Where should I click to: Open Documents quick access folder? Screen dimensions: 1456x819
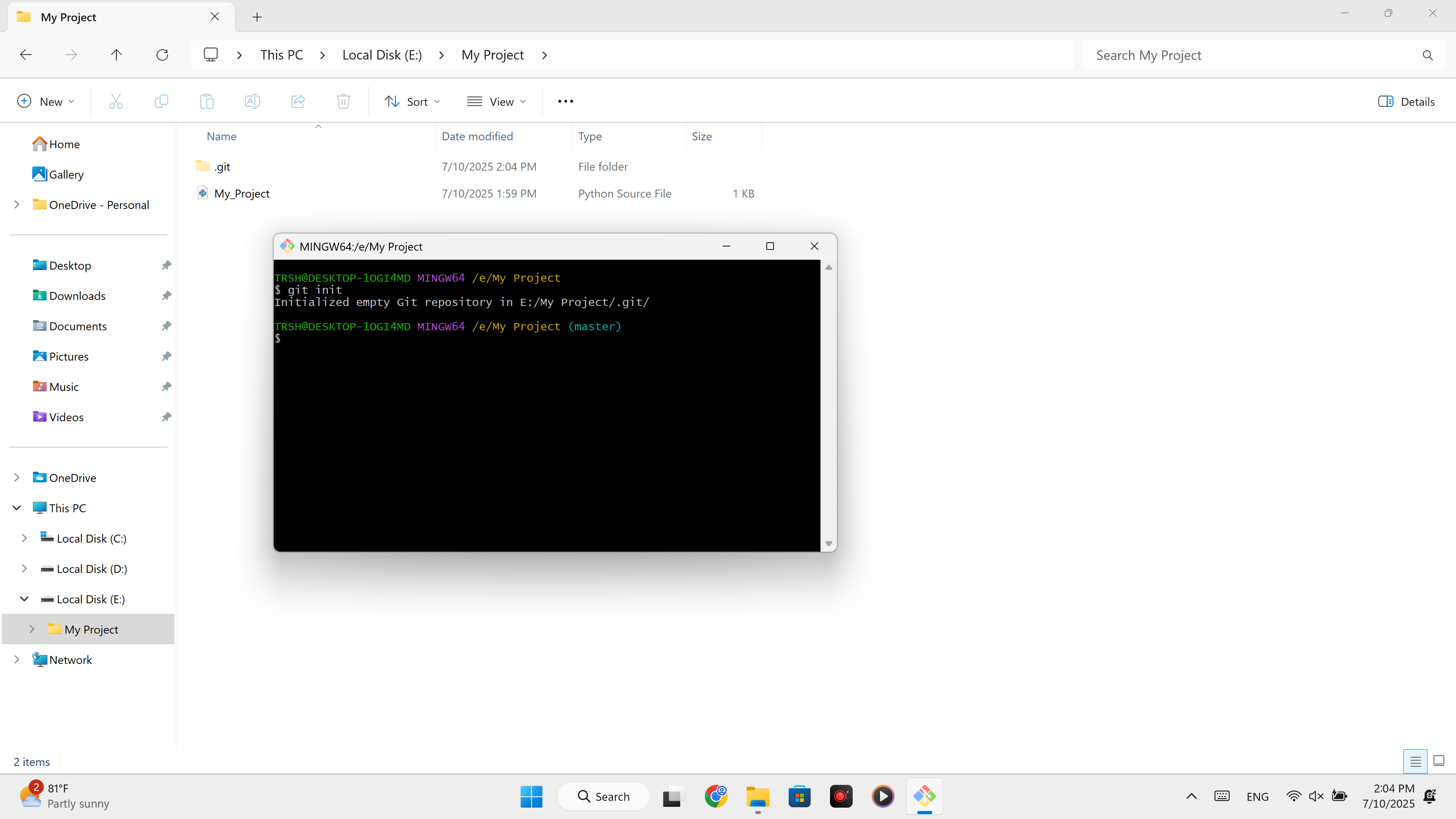coord(69,326)
